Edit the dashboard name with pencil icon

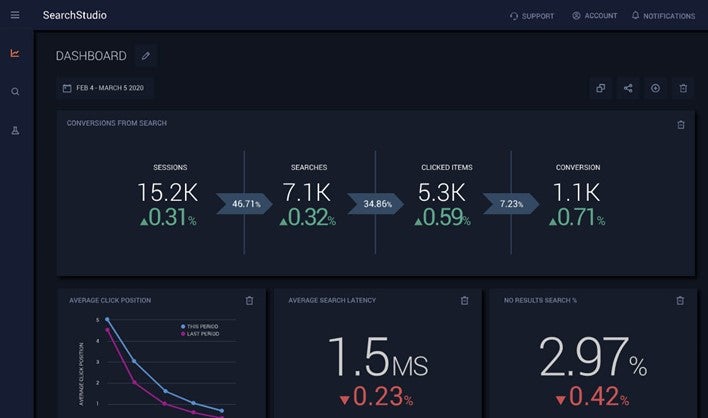[x=145, y=56]
